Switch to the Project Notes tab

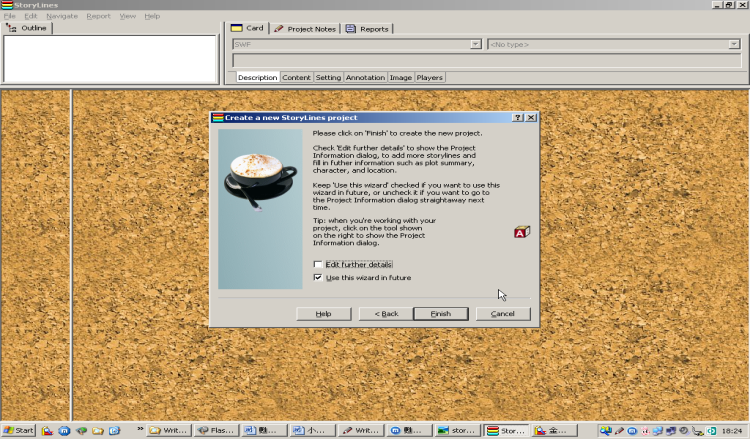[305, 29]
